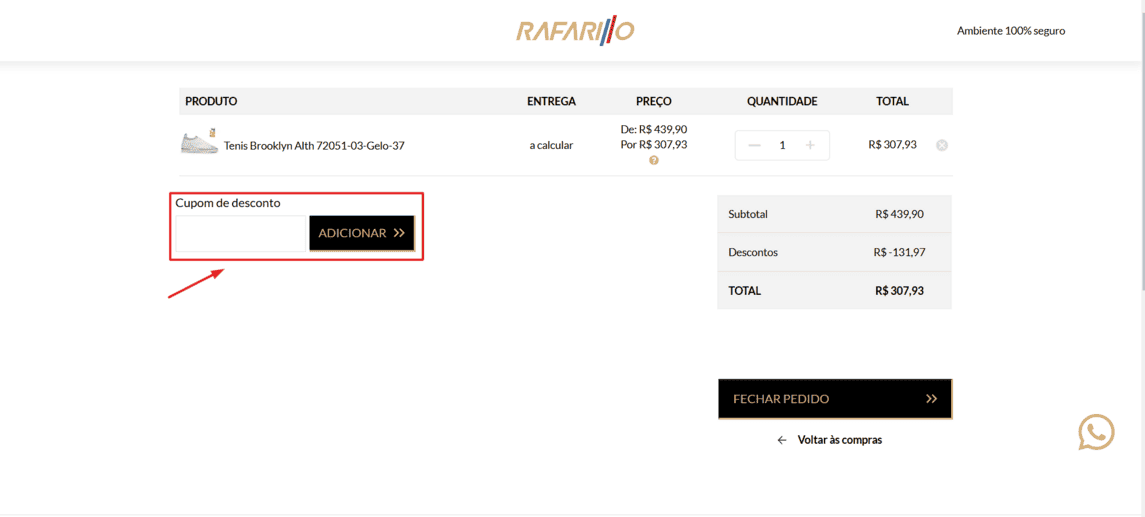Click the Descontos label

(x=753, y=252)
